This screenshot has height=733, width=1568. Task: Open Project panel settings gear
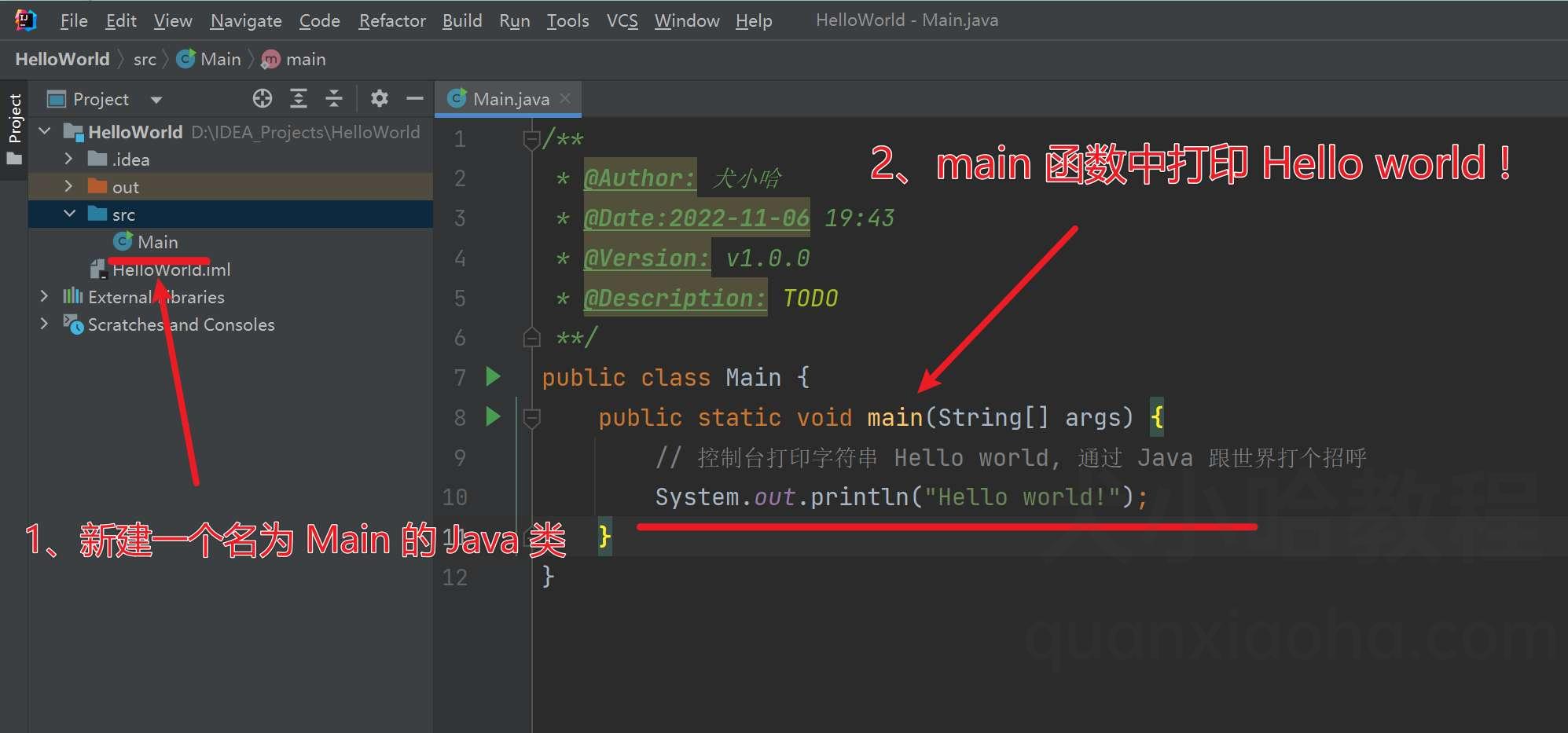coord(380,98)
